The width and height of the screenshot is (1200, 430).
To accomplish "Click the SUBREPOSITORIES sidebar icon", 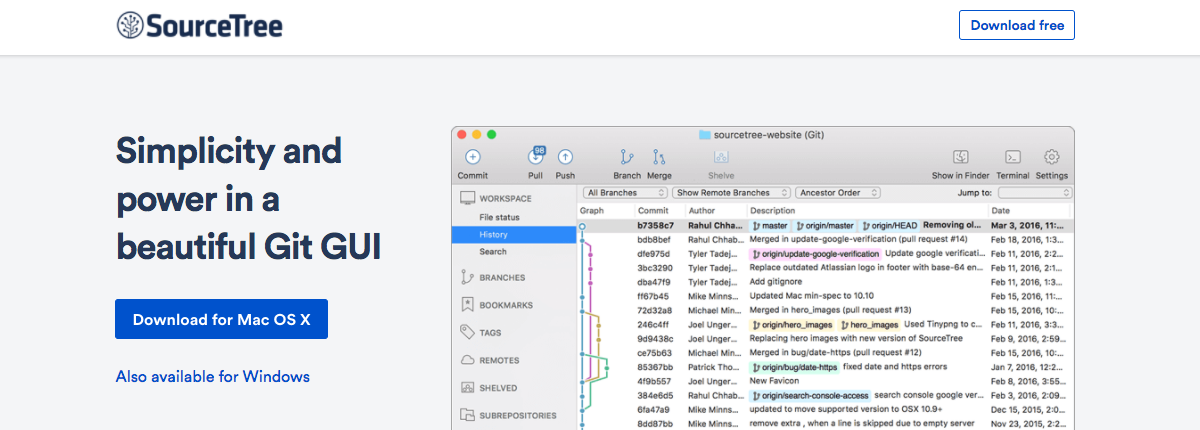I will pos(467,414).
